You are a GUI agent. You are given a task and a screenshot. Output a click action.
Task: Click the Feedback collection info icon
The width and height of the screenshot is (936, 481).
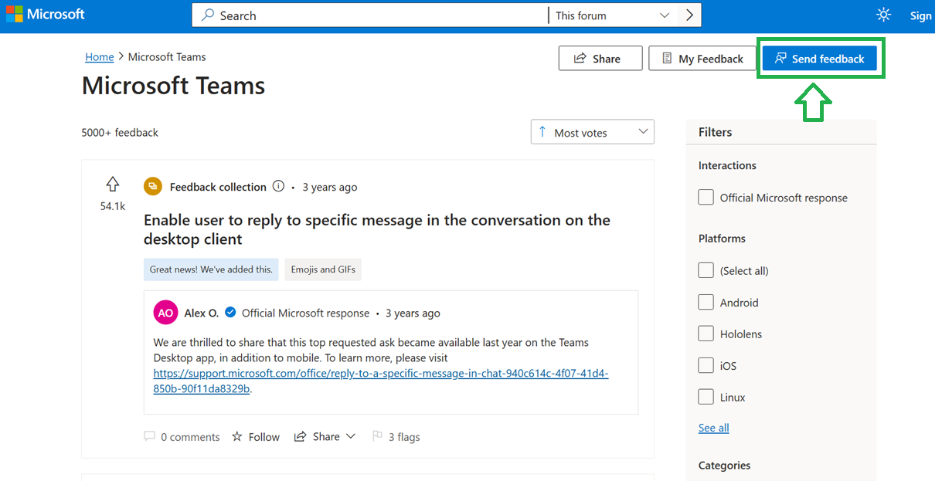(278, 187)
